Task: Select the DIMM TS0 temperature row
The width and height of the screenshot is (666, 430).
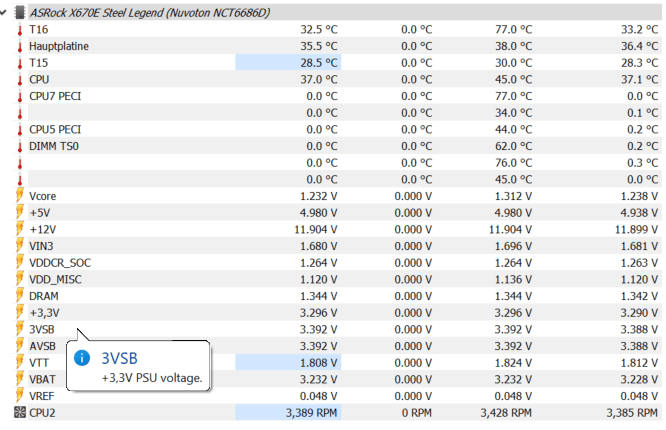Action: click(337, 146)
